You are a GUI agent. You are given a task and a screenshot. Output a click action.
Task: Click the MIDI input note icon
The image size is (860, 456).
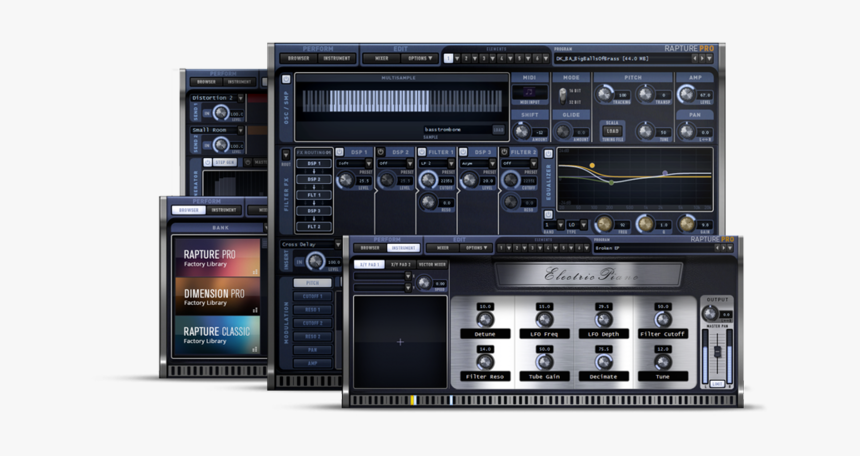[529, 92]
